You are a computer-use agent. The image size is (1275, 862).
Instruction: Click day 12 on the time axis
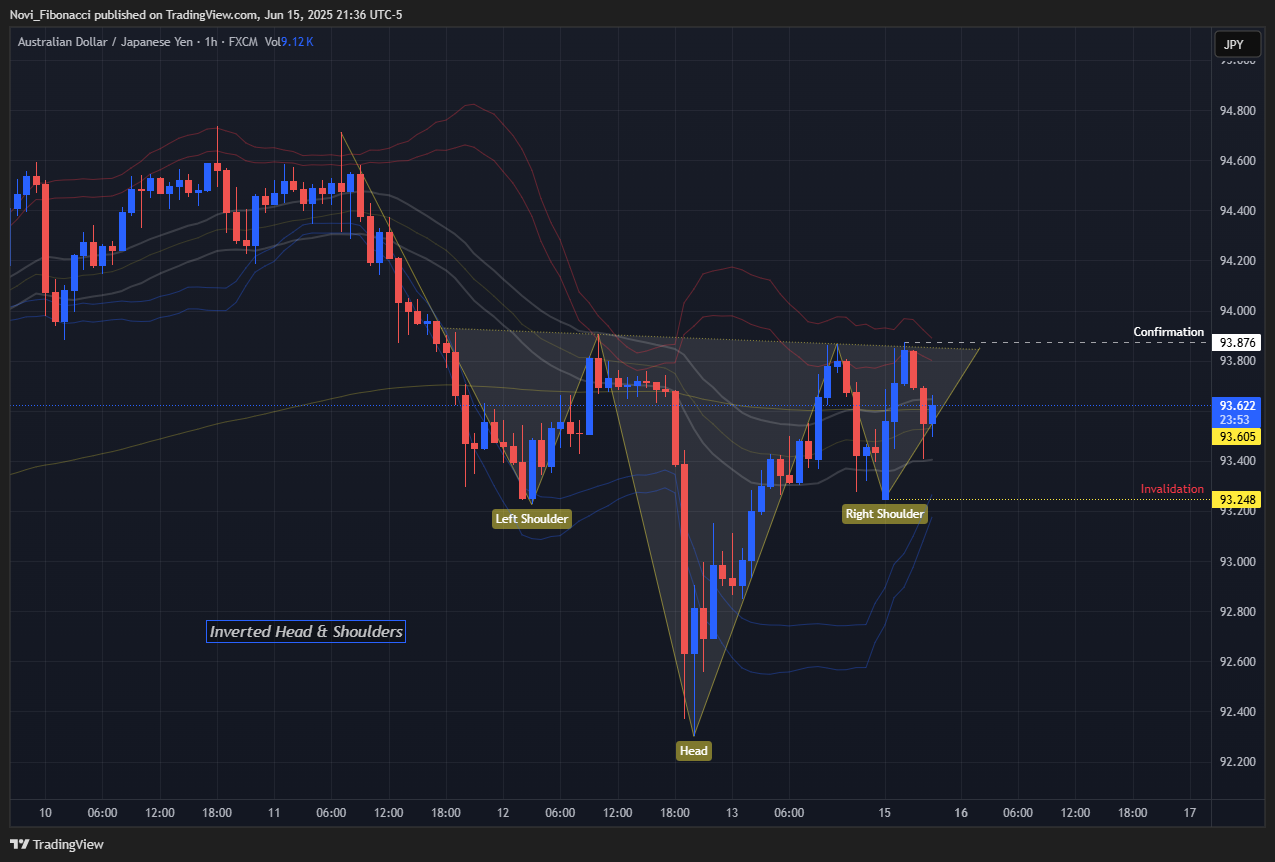click(504, 813)
